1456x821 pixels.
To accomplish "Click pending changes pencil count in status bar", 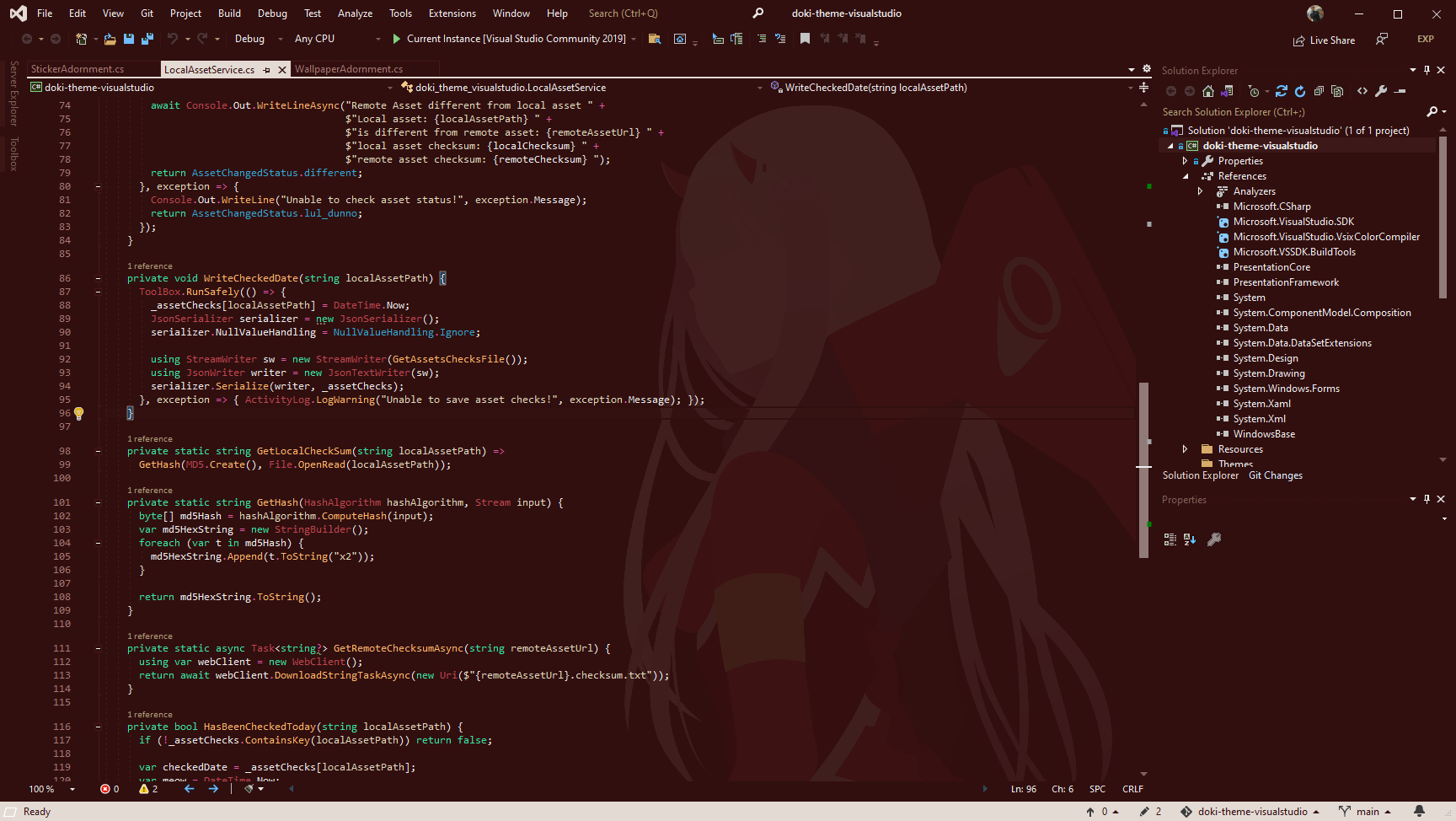I will pyautogui.click(x=1150, y=811).
